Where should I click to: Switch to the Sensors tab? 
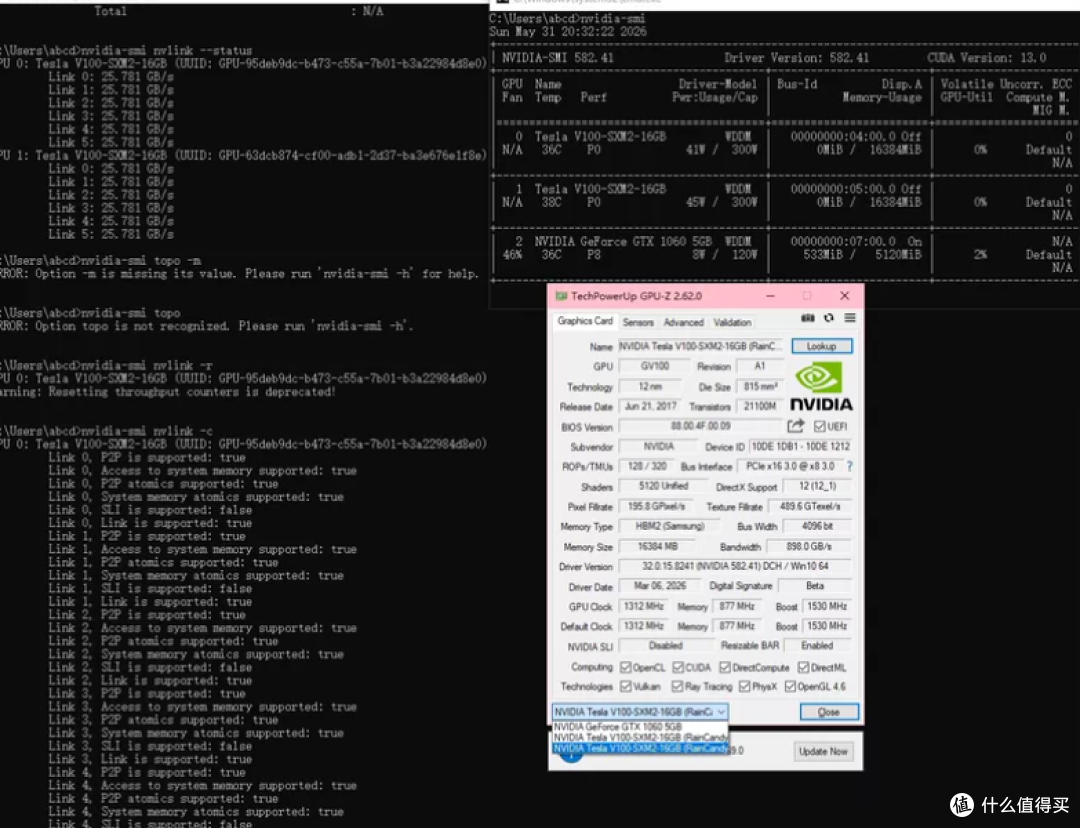(638, 322)
